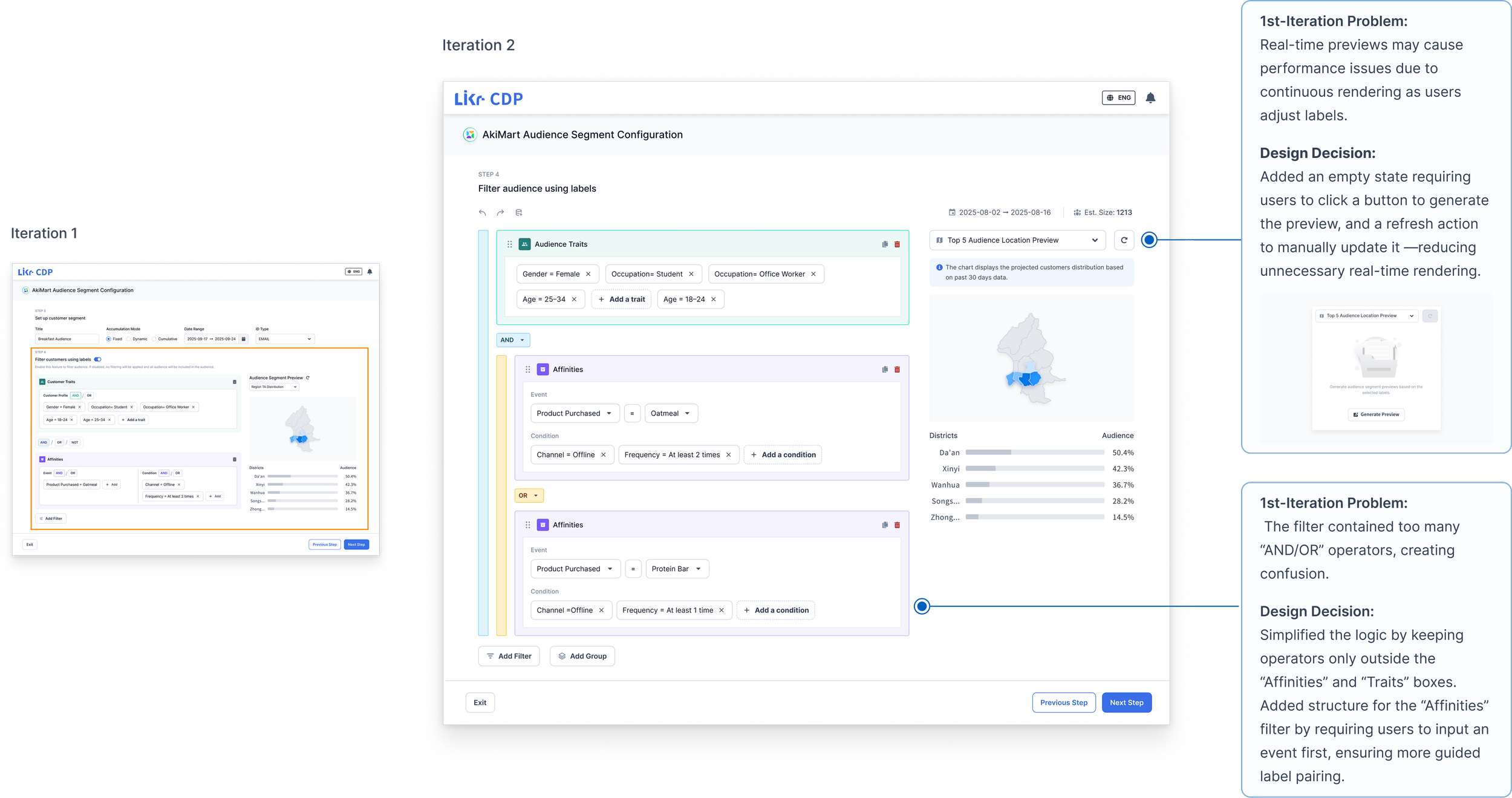The height and width of the screenshot is (798, 1512).
Task: Delete the Audience Traits block via red trash
Action: click(897, 244)
